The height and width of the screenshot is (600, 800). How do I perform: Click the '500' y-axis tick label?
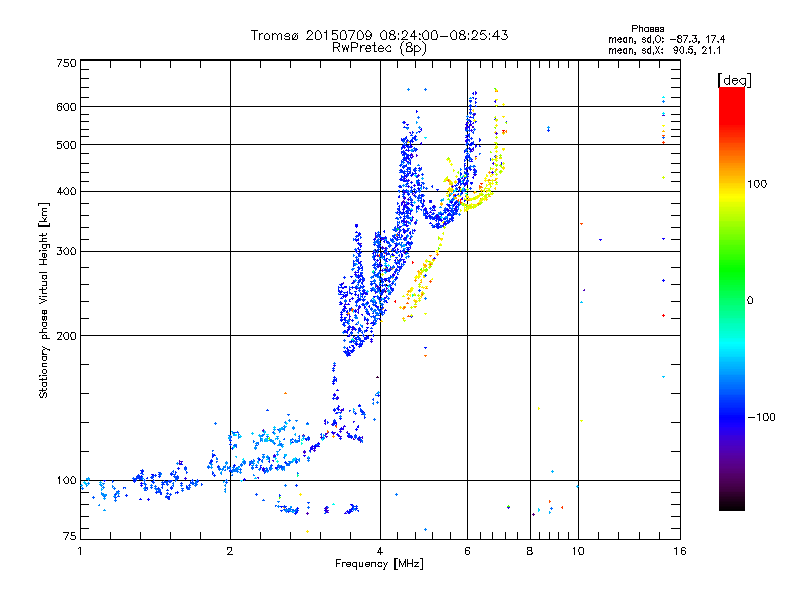coord(66,145)
